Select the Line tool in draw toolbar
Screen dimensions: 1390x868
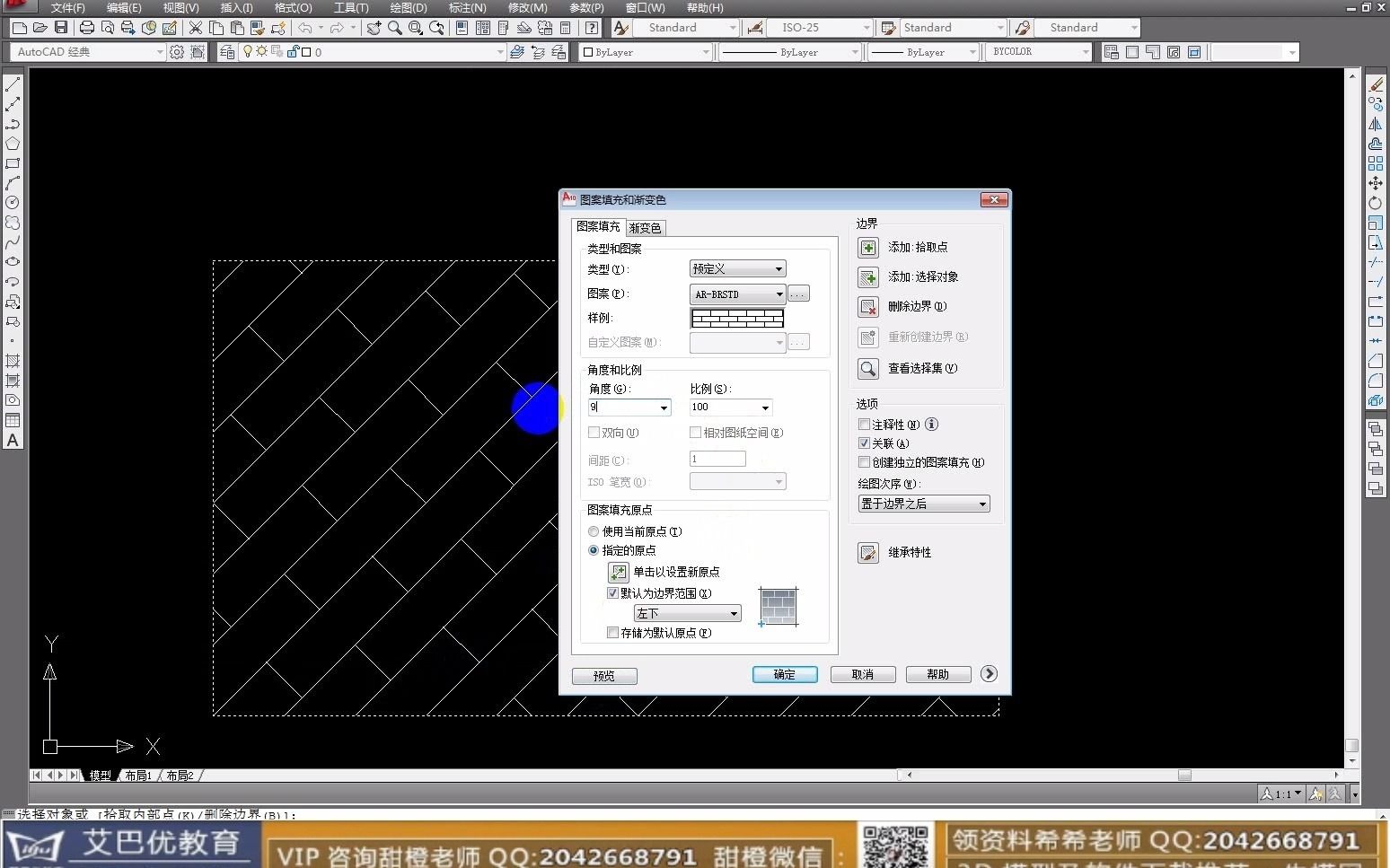click(13, 84)
